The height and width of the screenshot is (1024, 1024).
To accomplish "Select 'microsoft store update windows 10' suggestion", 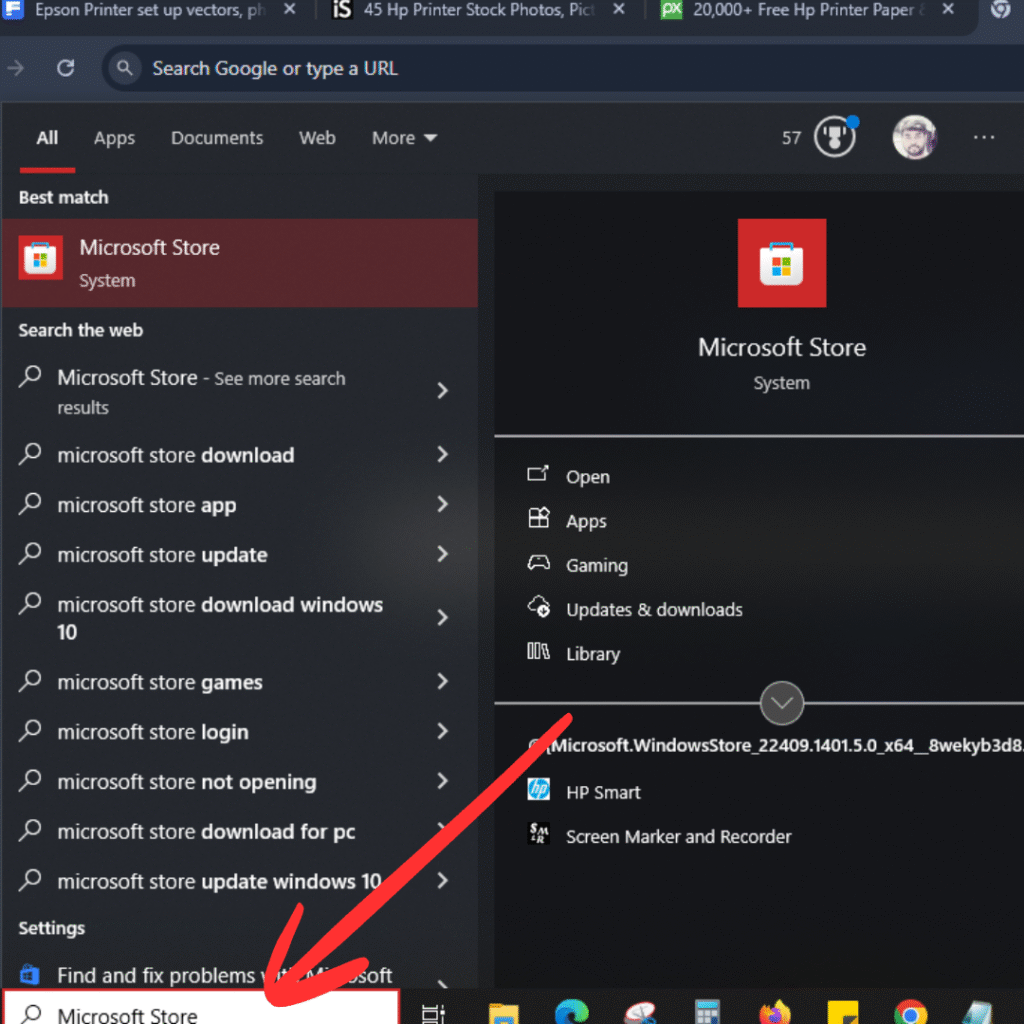I will pyautogui.click(x=219, y=881).
